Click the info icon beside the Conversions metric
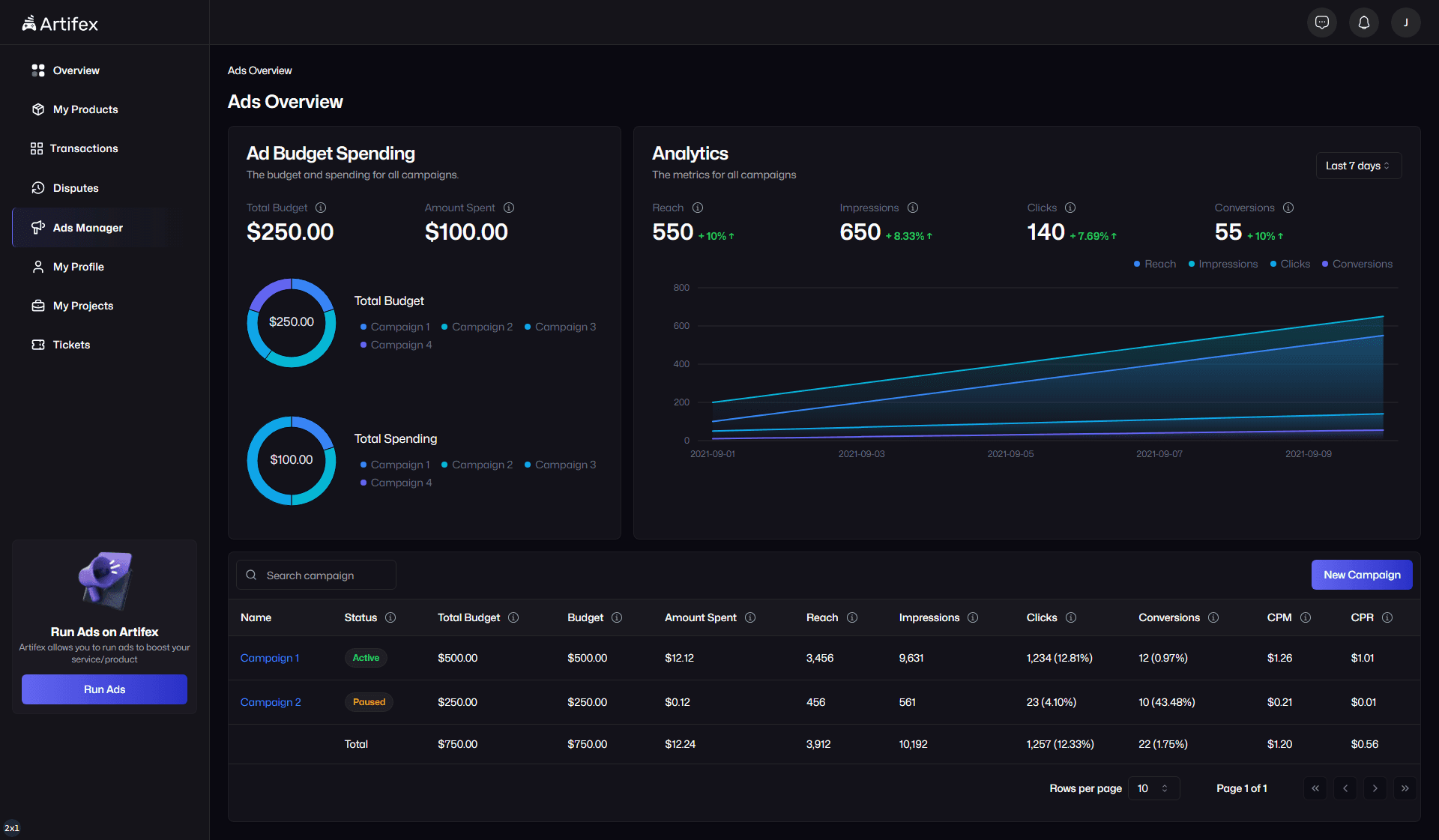Viewport: 1439px width, 840px height. coord(1289,208)
